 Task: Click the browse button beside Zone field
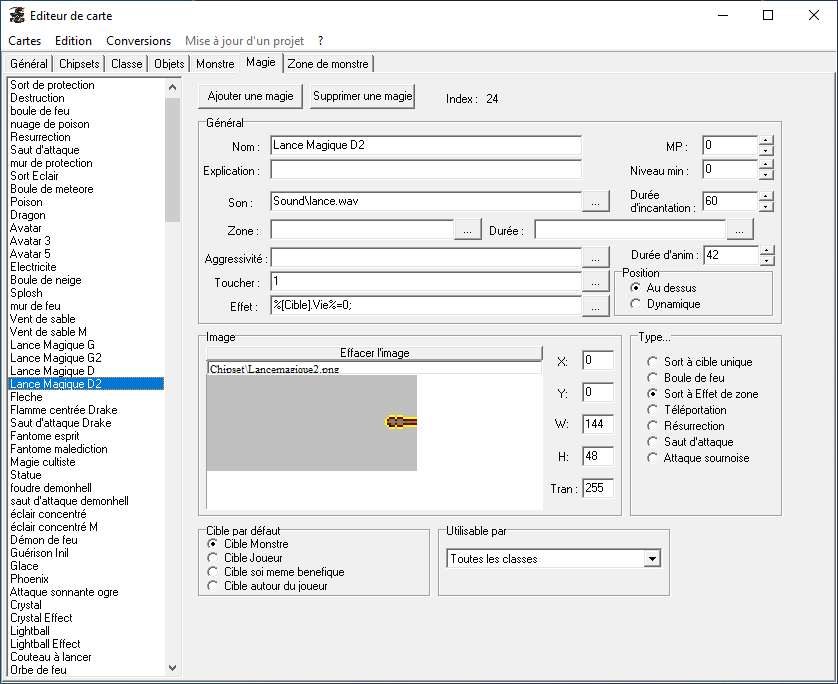[x=467, y=230]
